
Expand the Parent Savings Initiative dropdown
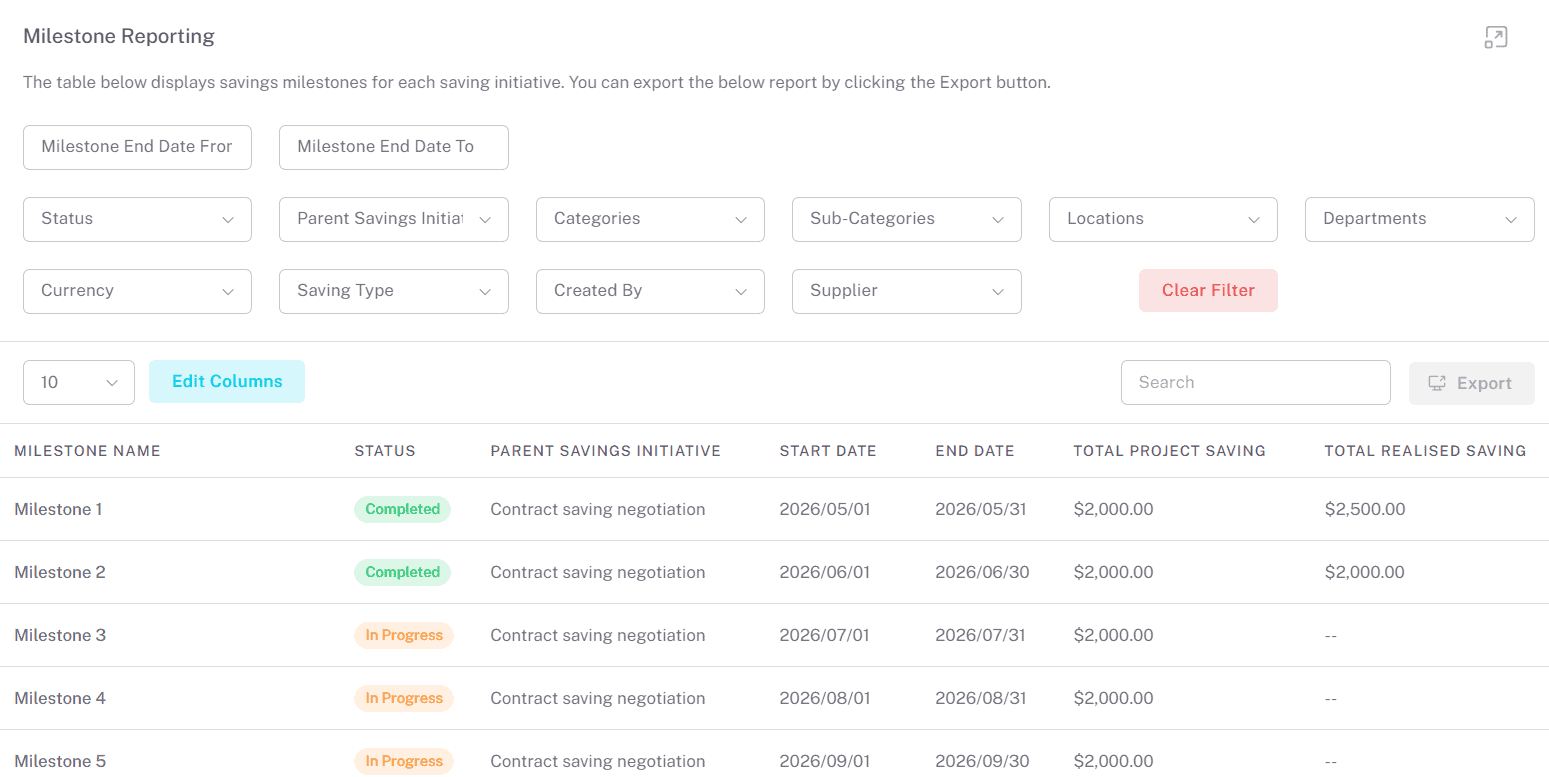click(394, 219)
